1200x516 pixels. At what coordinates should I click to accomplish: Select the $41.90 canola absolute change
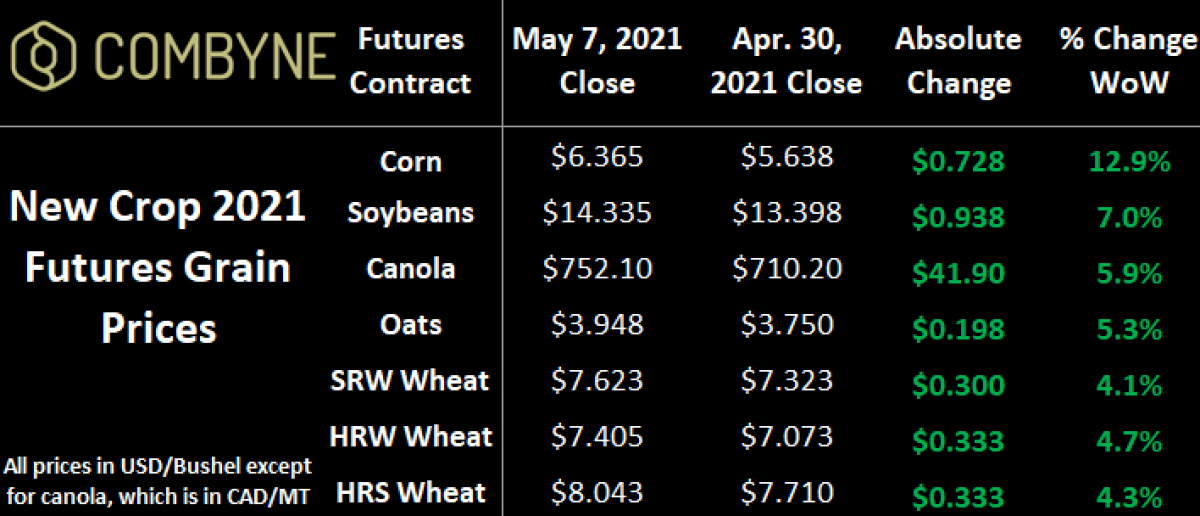tap(958, 270)
